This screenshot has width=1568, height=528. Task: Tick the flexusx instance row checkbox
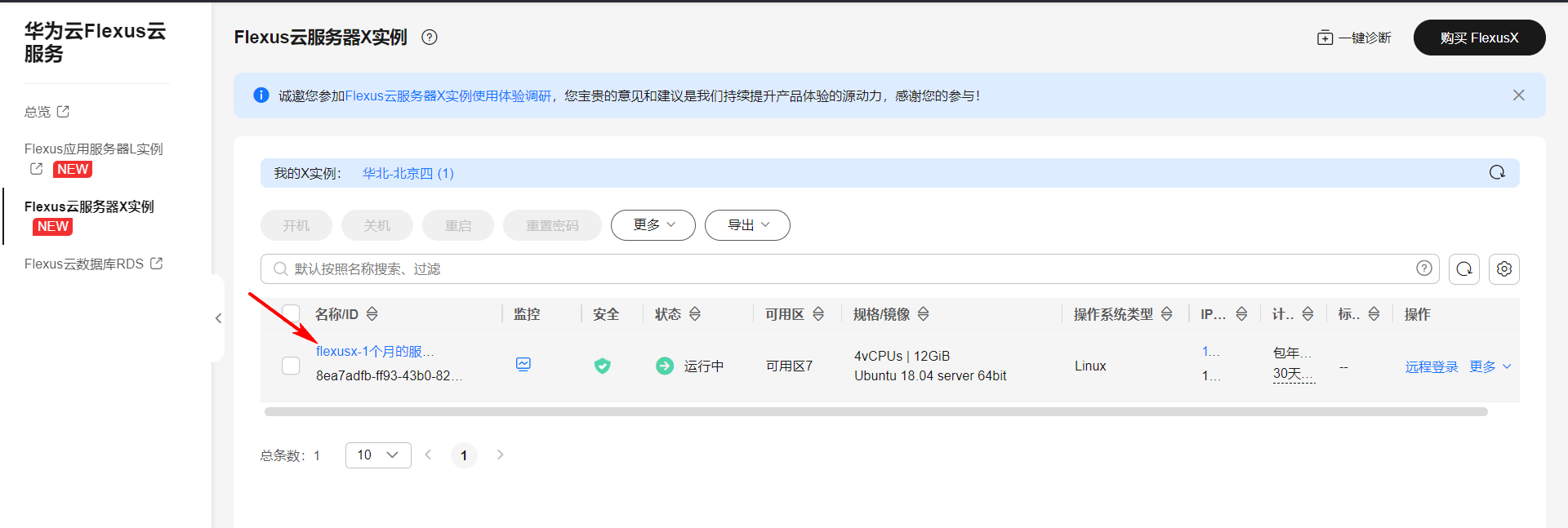[291, 366]
